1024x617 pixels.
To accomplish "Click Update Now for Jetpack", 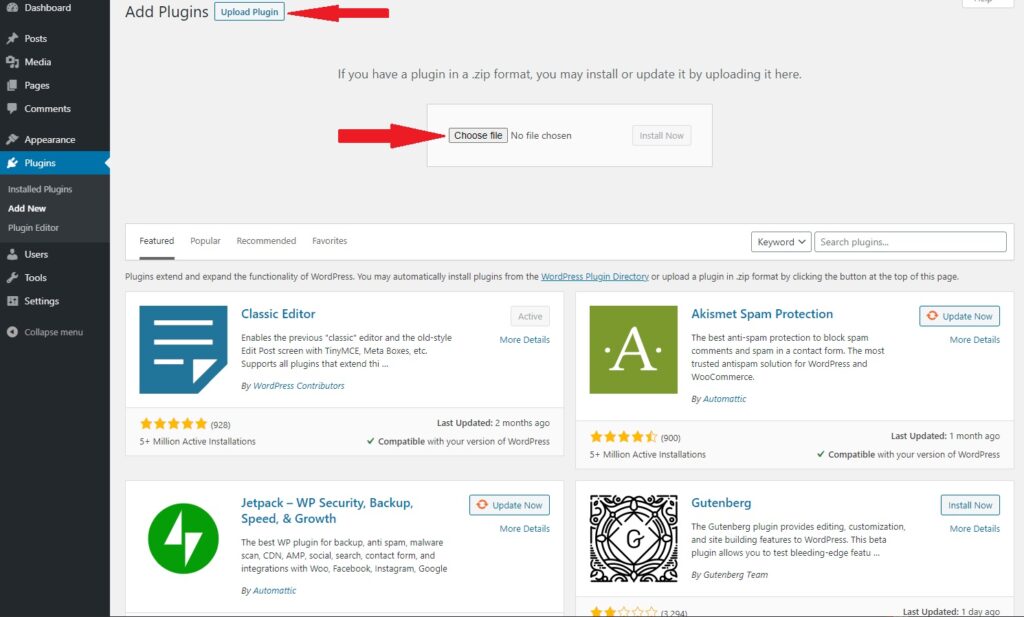I will (x=509, y=505).
